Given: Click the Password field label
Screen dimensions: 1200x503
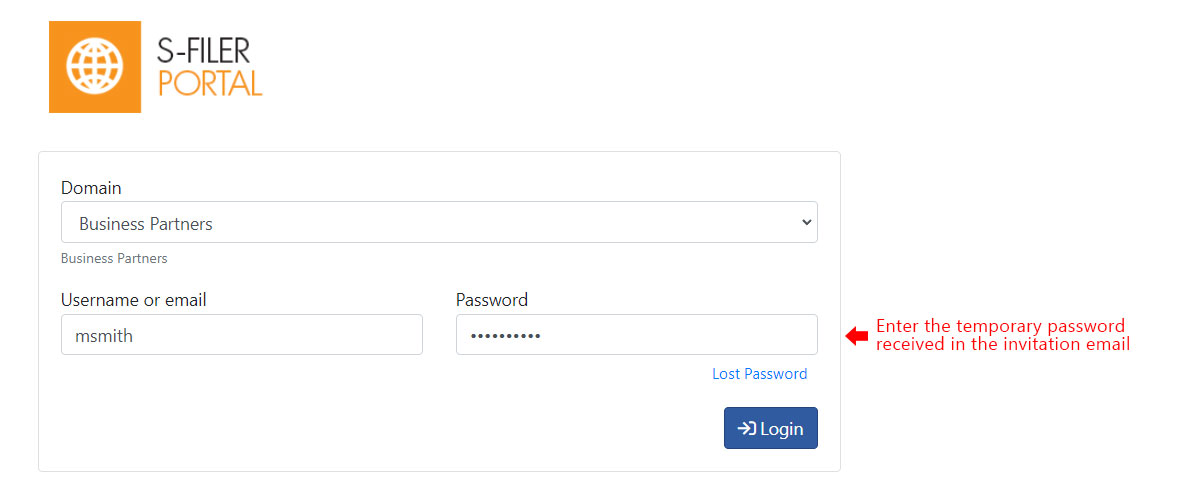Looking at the screenshot, I should click(x=492, y=300).
